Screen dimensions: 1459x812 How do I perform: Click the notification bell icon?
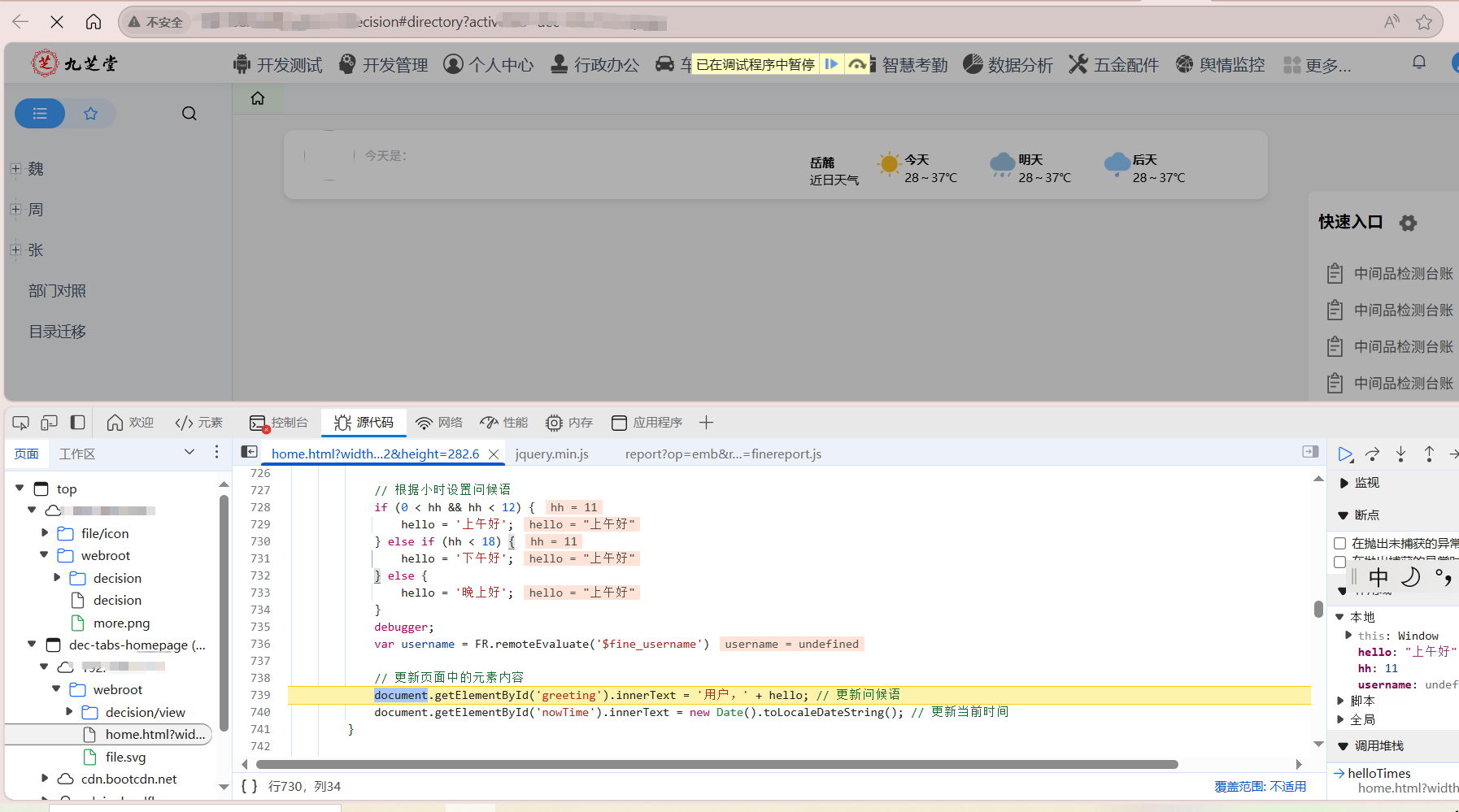1419,63
